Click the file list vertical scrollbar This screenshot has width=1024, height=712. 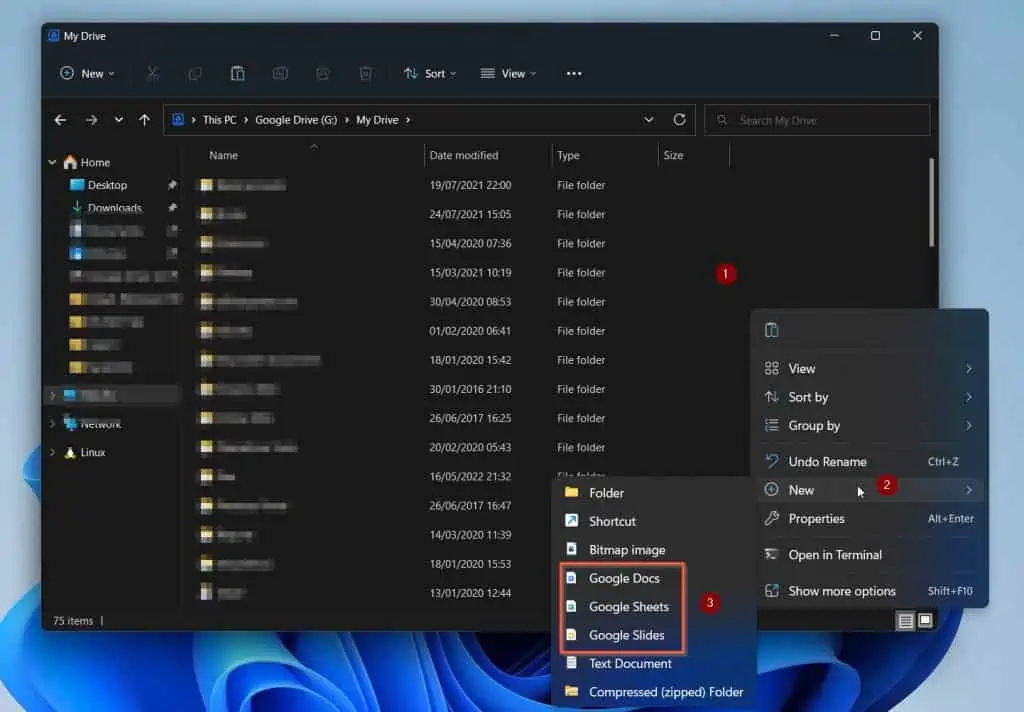[x=931, y=202]
